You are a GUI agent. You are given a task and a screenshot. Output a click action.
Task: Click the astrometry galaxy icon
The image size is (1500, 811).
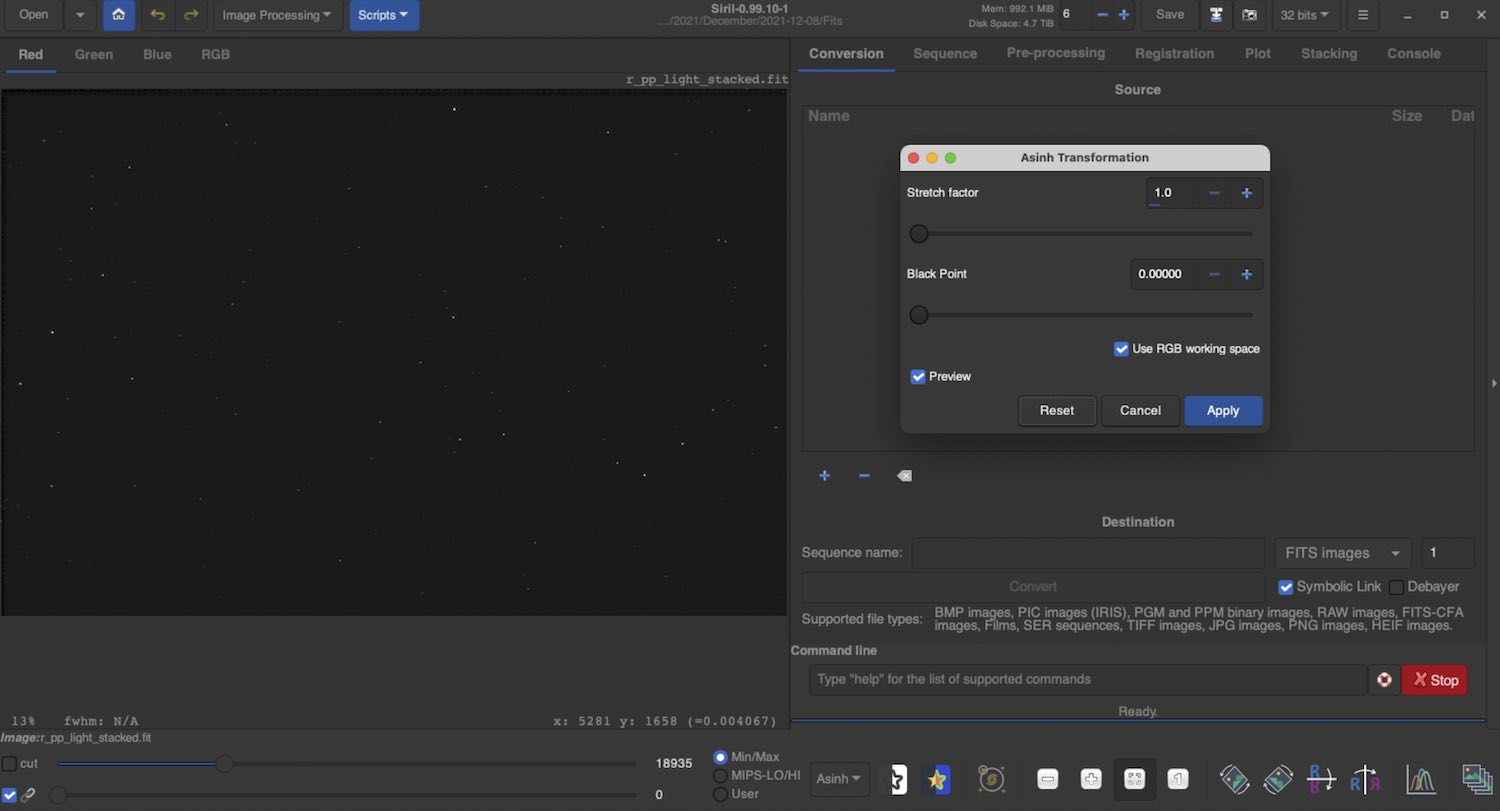991,779
